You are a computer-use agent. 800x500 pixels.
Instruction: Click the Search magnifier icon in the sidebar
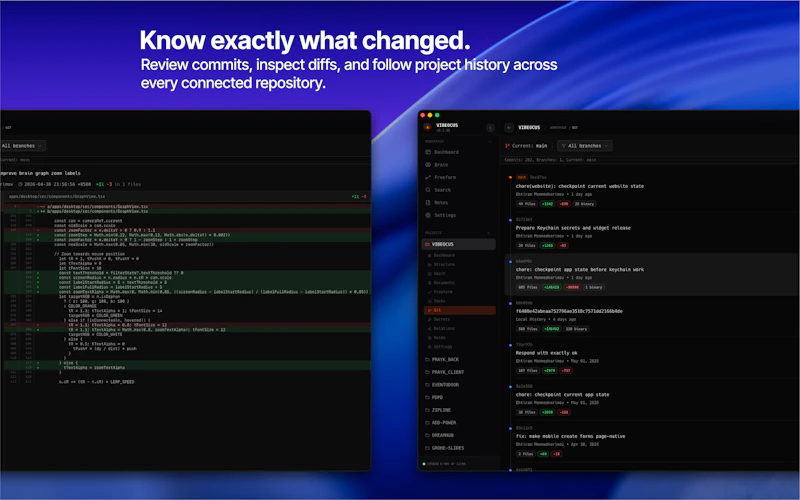(428, 190)
